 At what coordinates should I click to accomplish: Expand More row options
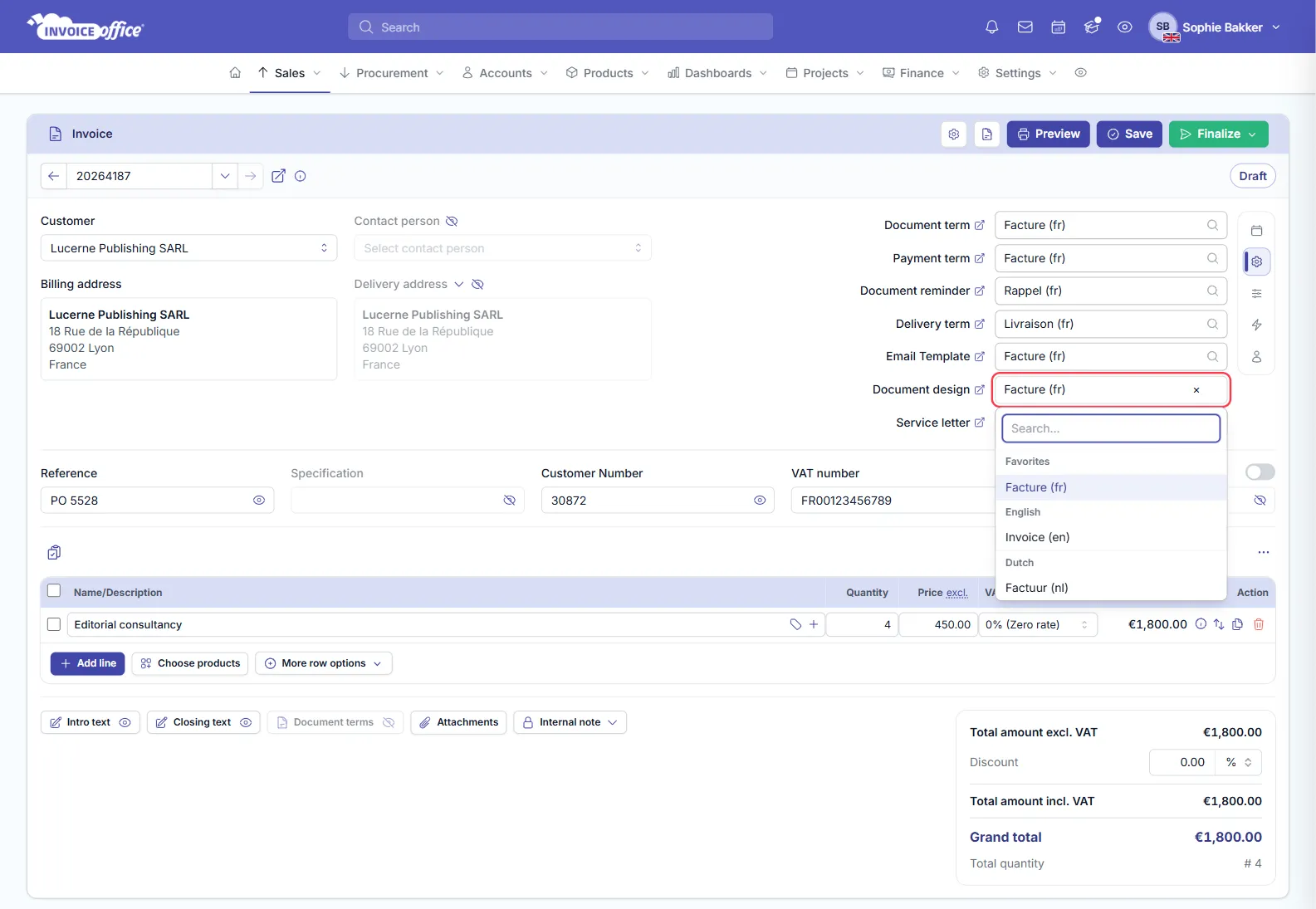pos(324,663)
